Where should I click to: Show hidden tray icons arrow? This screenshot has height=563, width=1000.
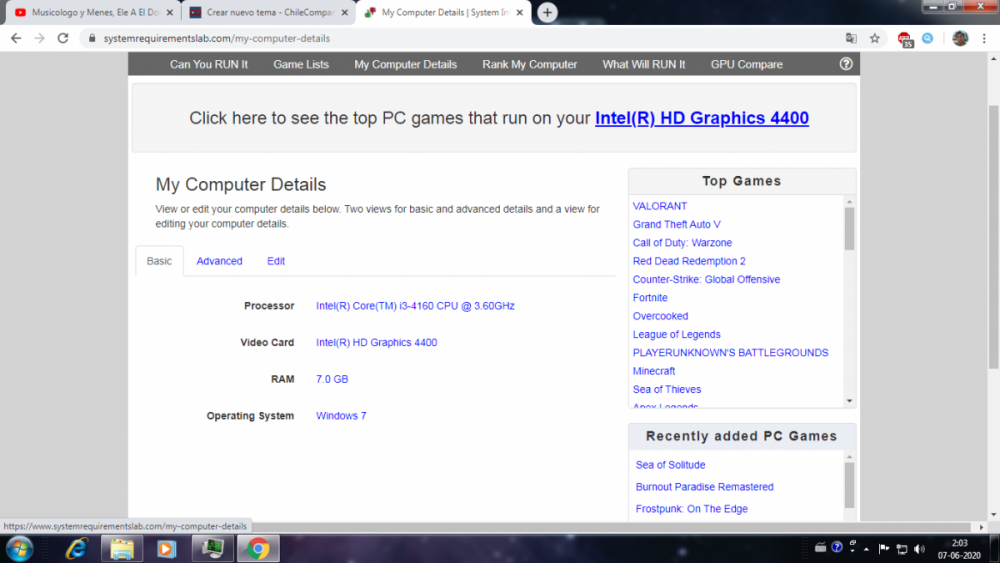(866, 548)
